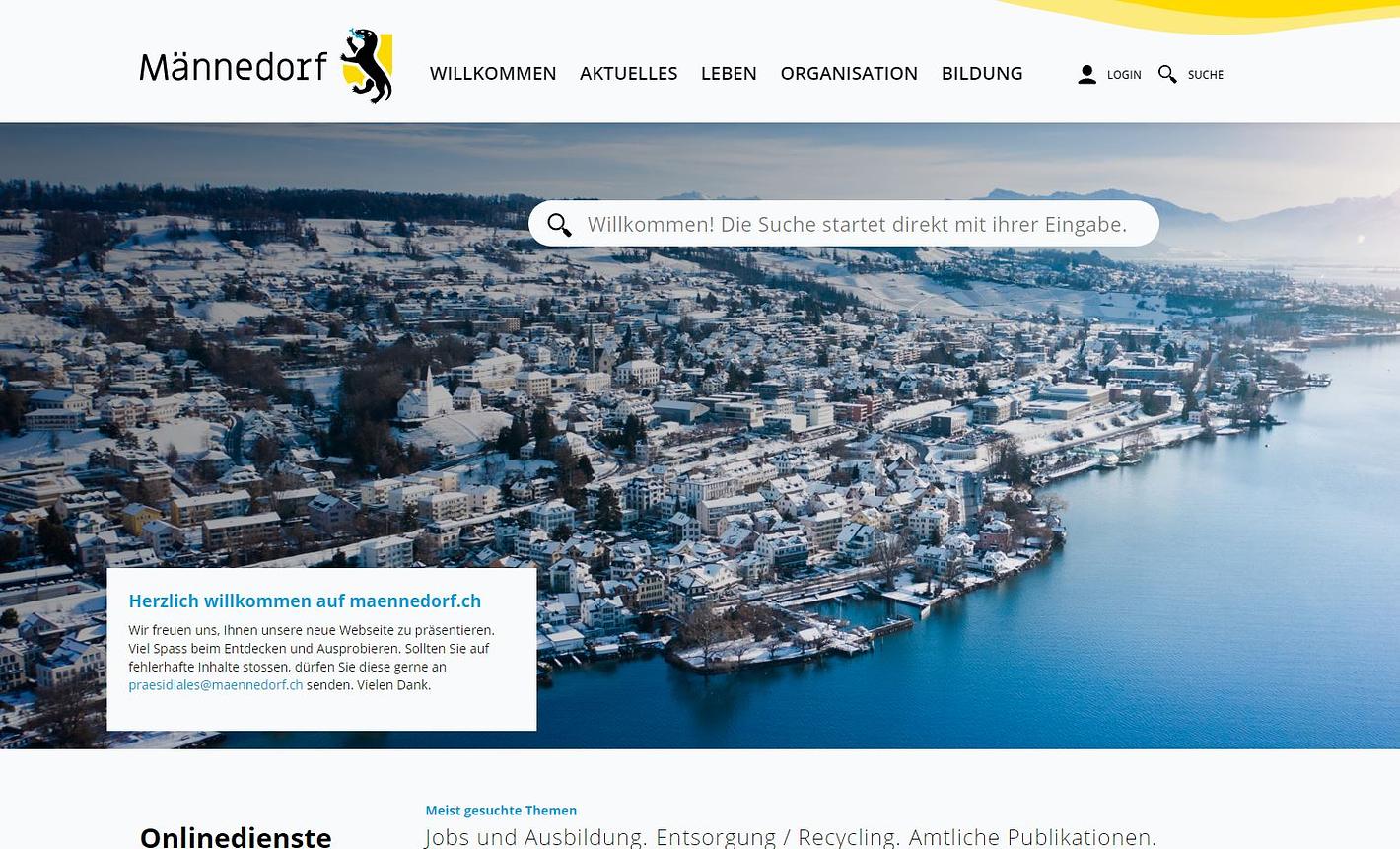
Task: Click the Männedorf wordmark text in the header
Action: [x=234, y=67]
